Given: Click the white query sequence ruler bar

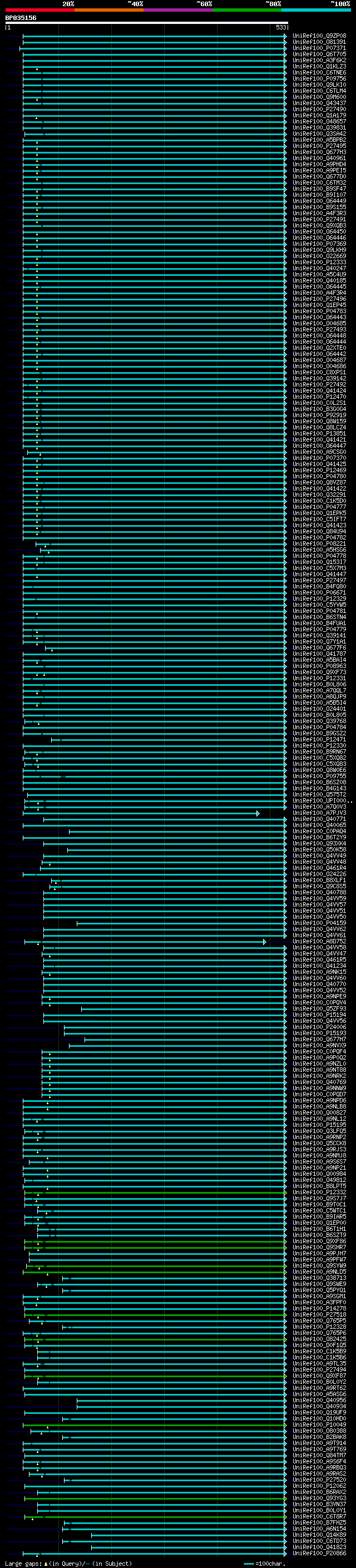Looking at the screenshot, I should [147, 22].
